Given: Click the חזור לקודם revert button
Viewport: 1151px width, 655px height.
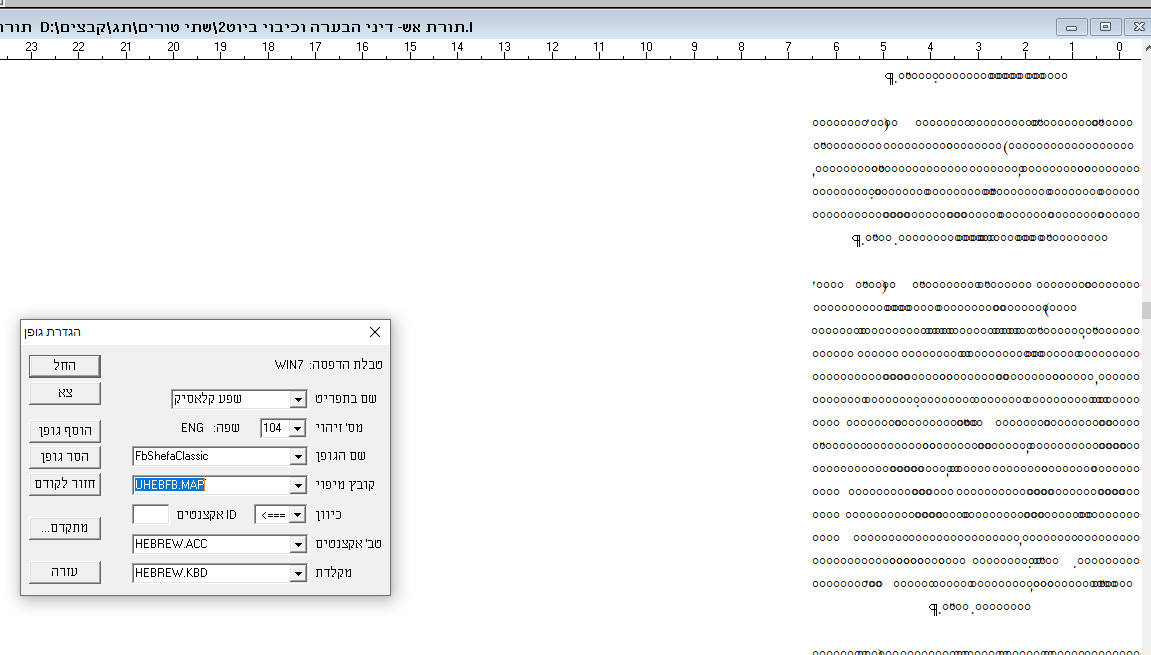Looking at the screenshot, I should click(x=65, y=484).
